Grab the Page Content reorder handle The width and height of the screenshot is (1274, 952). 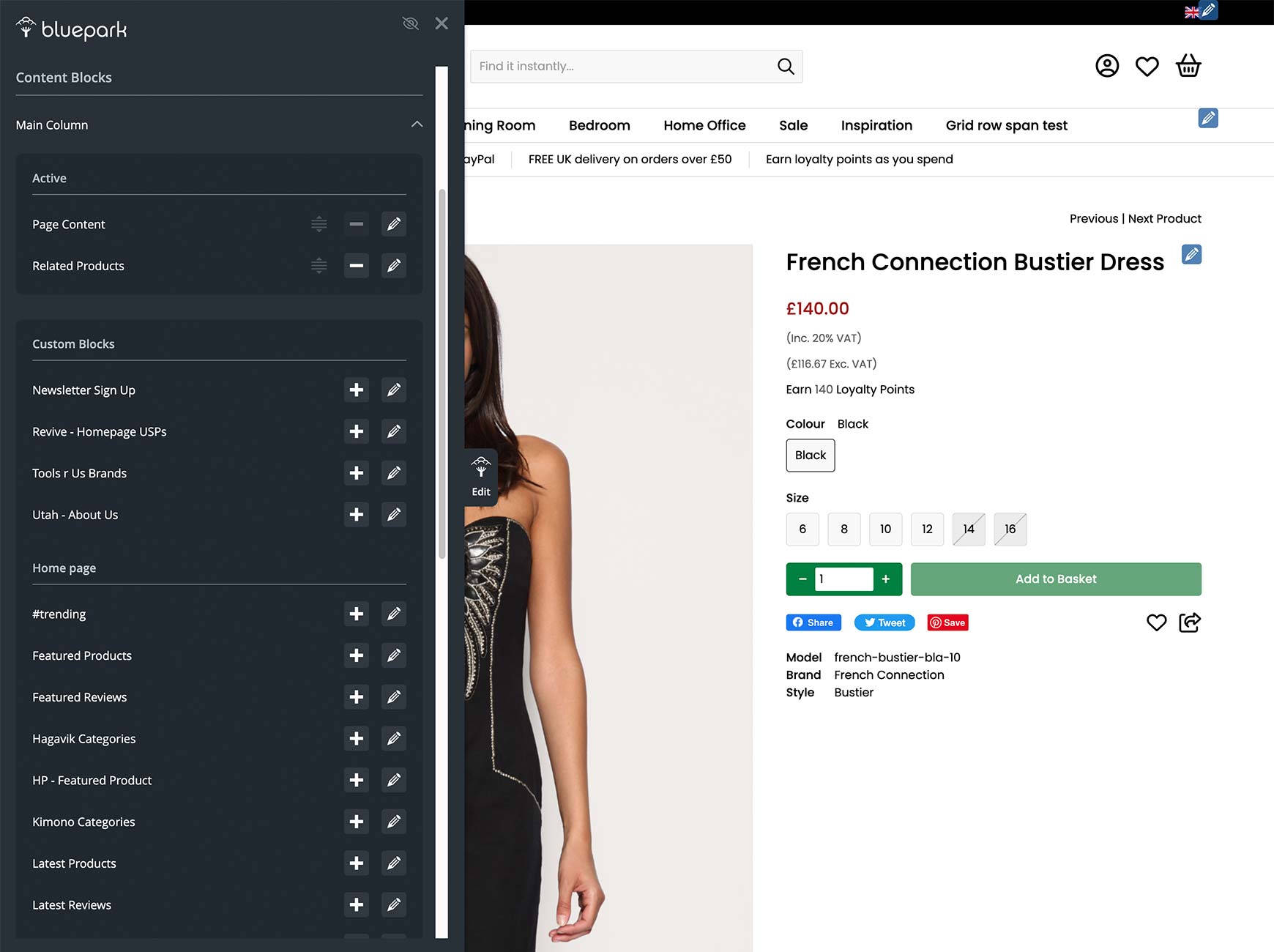click(318, 224)
